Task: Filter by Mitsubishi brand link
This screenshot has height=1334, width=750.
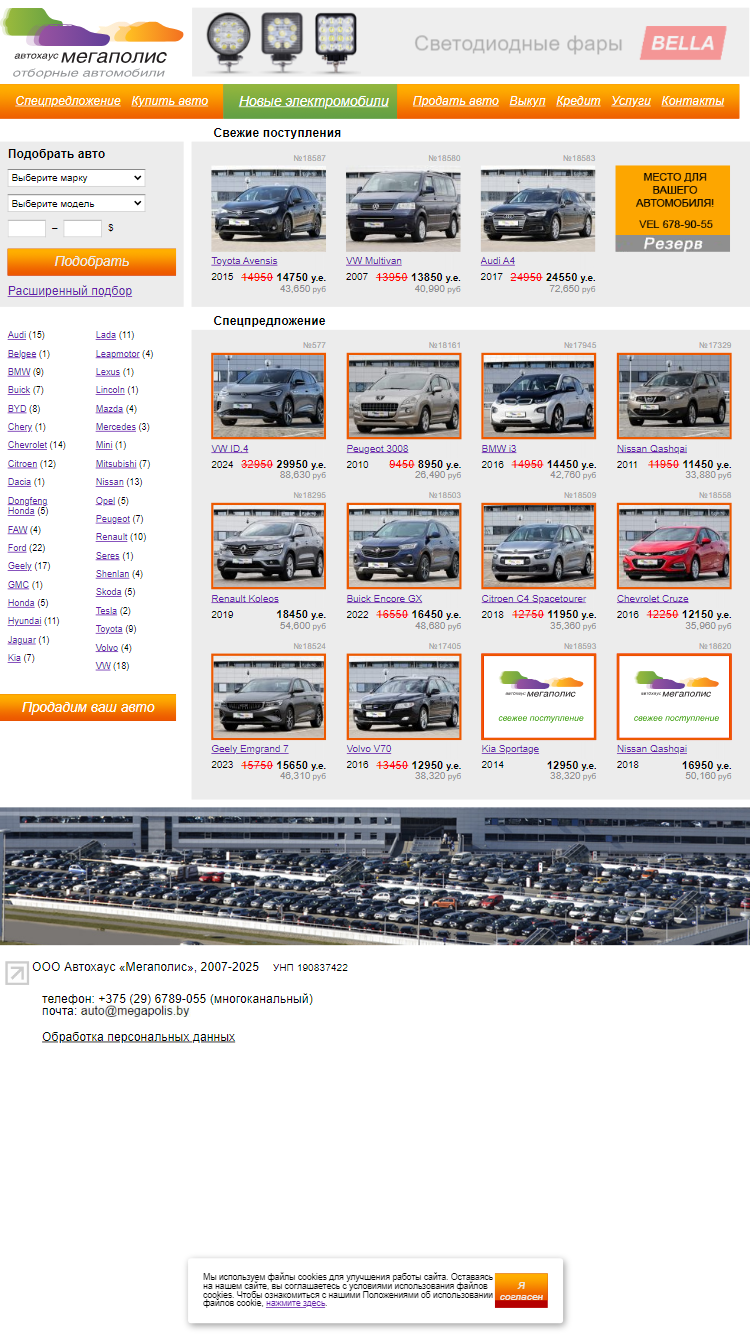Action: click(x=116, y=464)
